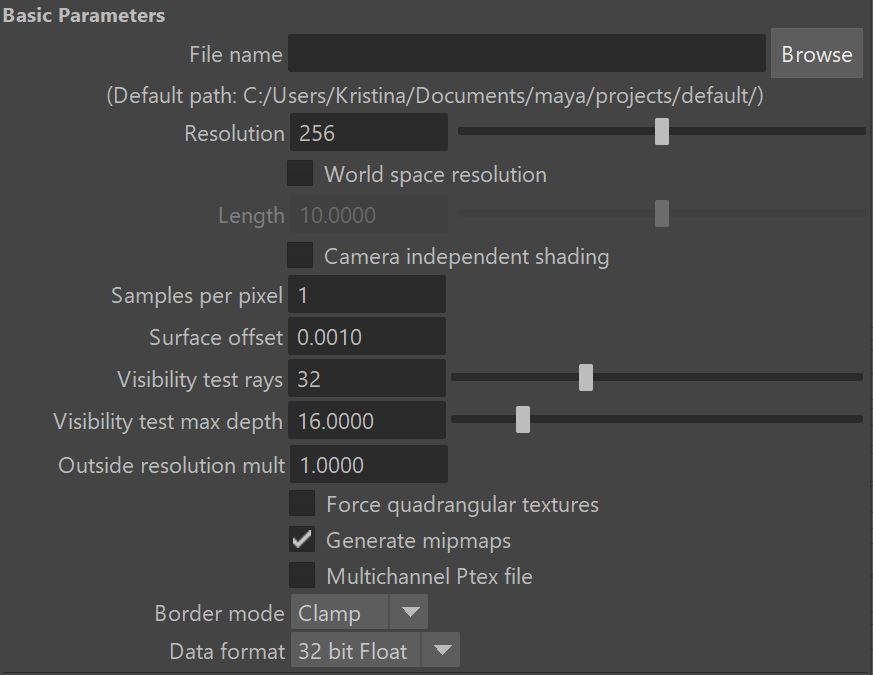Click the Border mode dropdown arrow
This screenshot has height=675, width=873.
tap(410, 613)
